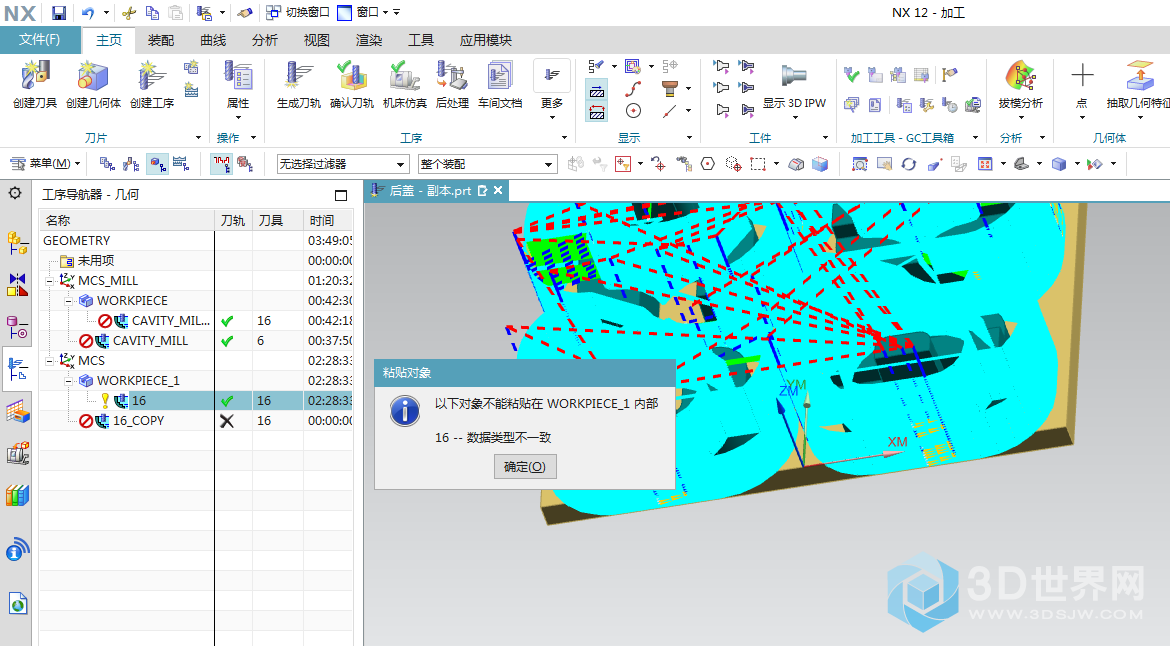This screenshot has height=646, width=1170.
Task: Switch to Tools (工具) ribbon tab
Action: pyautogui.click(x=421, y=40)
